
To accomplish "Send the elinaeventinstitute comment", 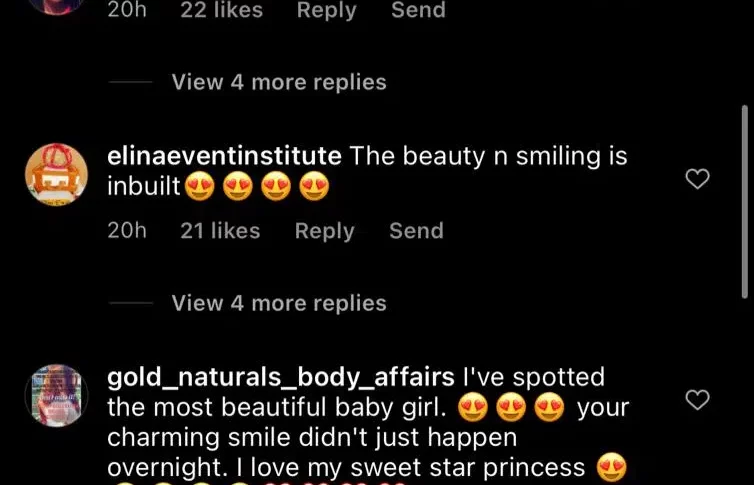I will (x=416, y=231).
